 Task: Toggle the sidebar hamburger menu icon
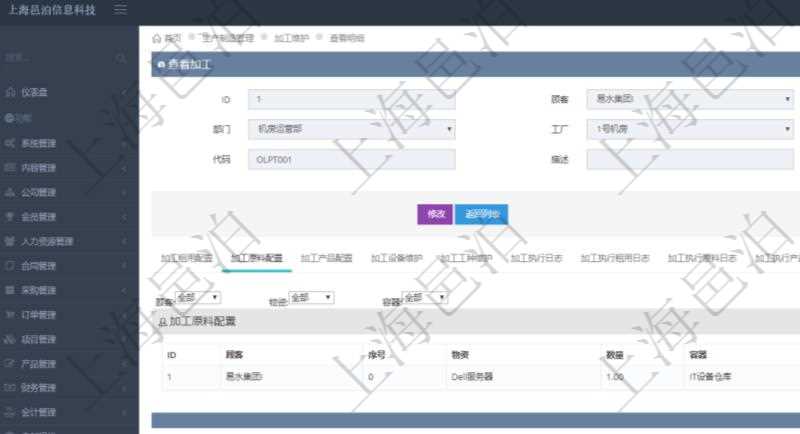click(x=121, y=10)
